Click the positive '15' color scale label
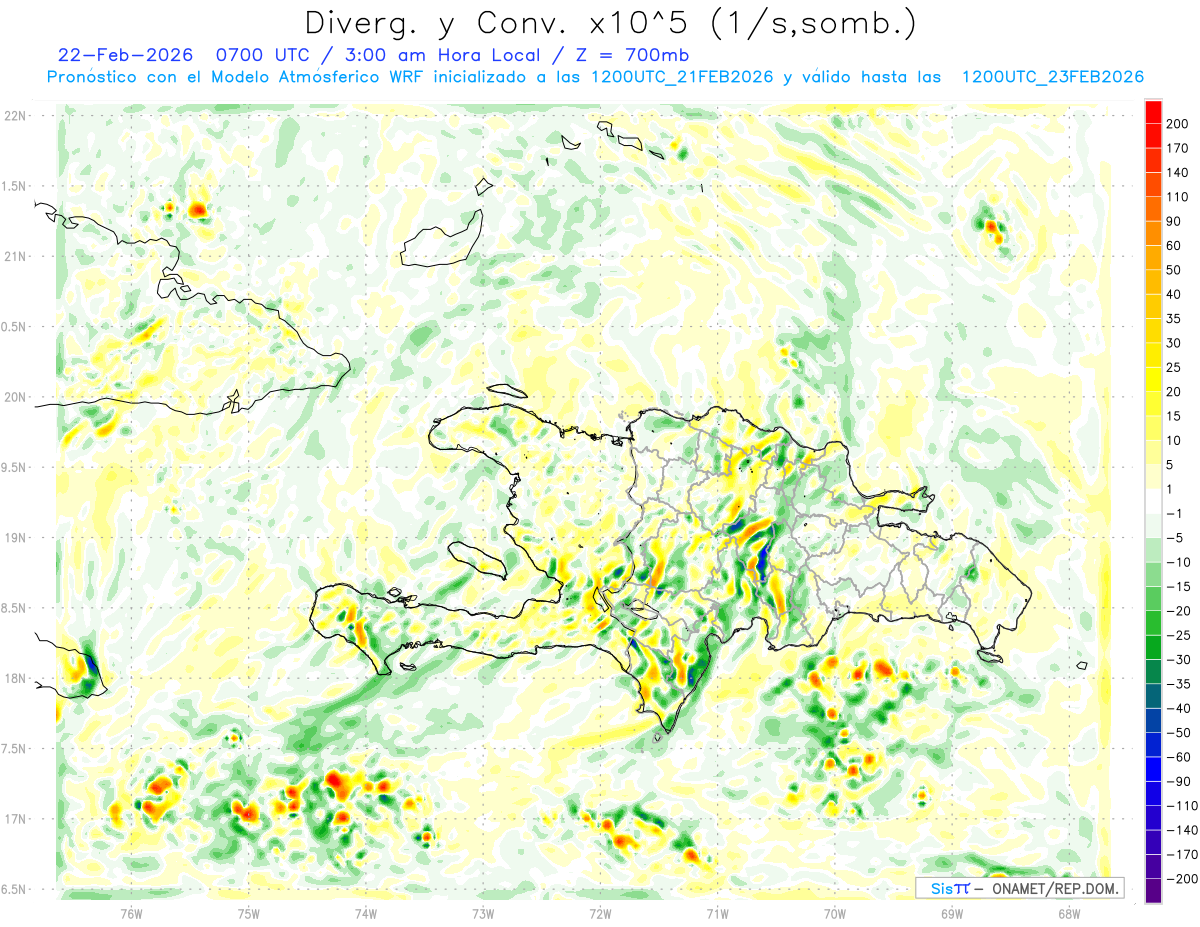 coord(1174,416)
